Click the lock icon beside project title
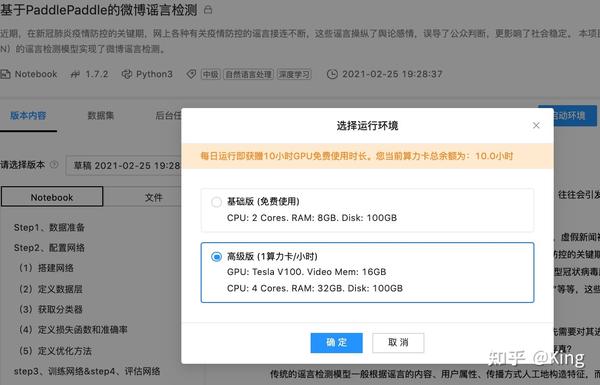 coord(208,10)
